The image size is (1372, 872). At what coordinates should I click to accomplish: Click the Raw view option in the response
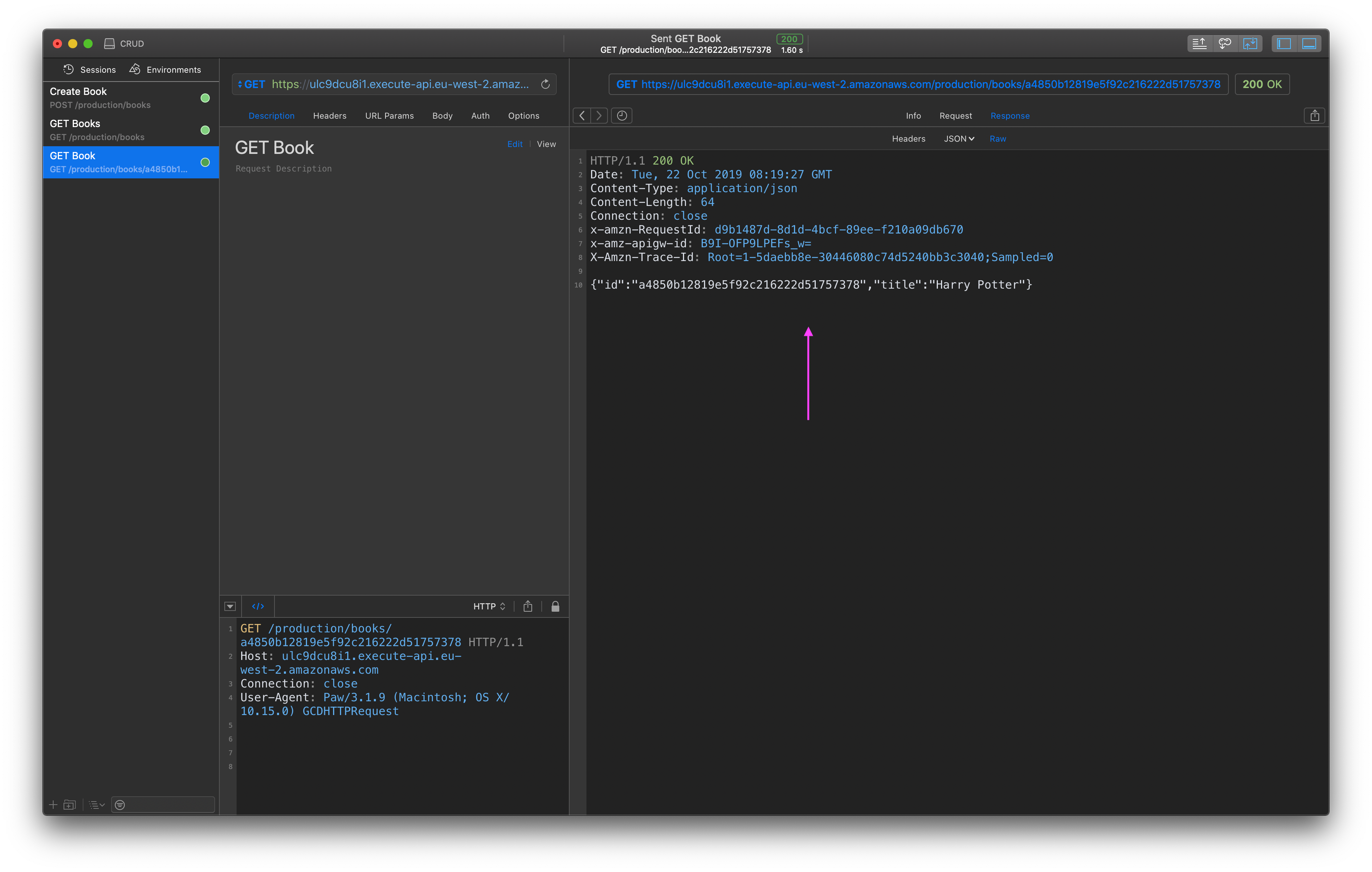(998, 139)
